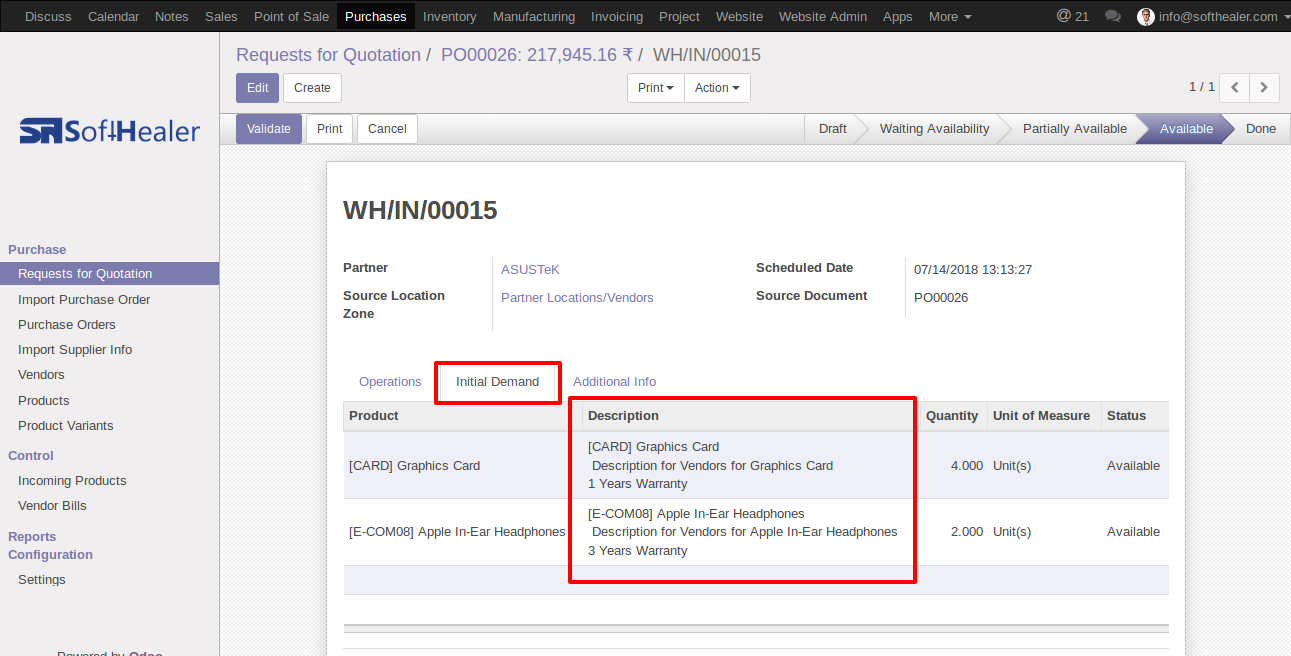Viewport: 1291px width, 656px height.
Task: Sort by the Quantity column header
Action: [953, 416]
